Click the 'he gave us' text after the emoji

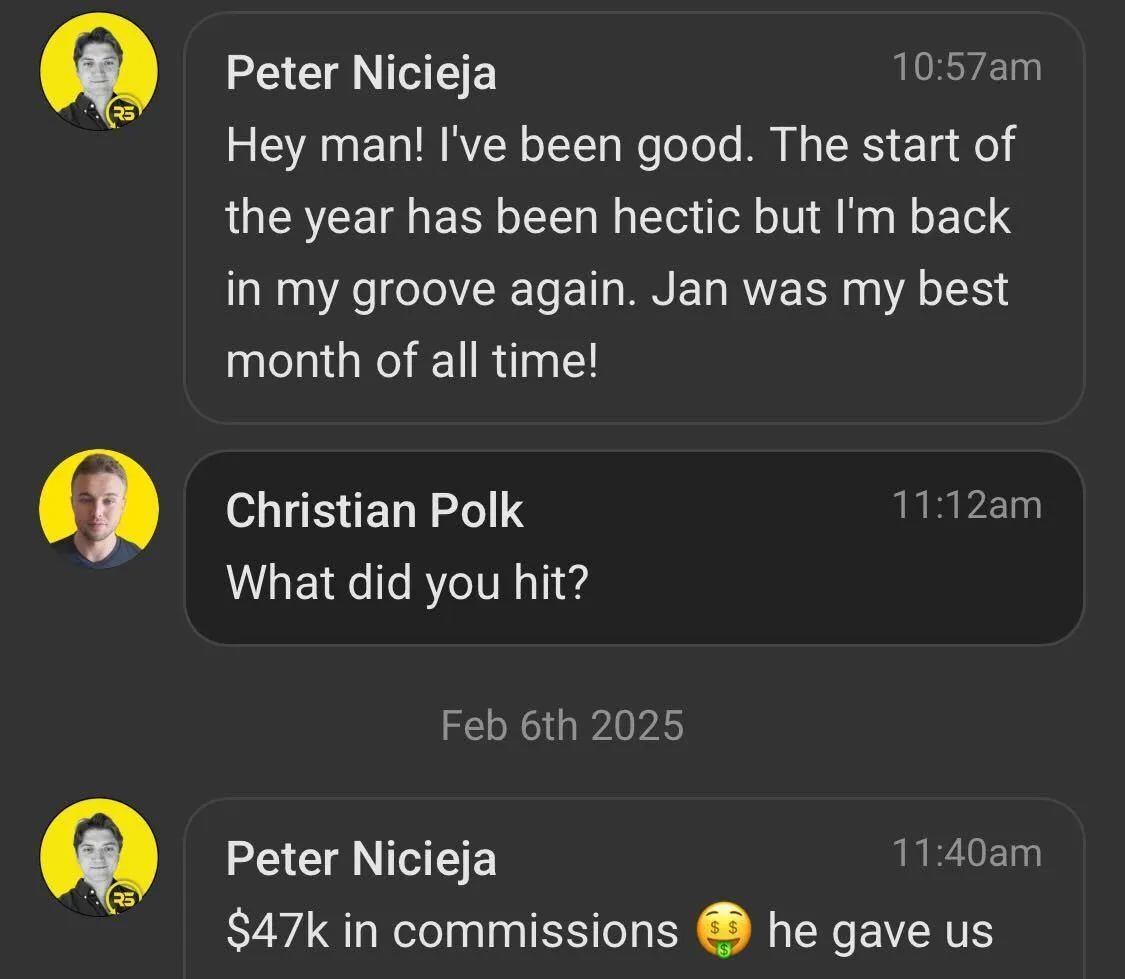pyautogui.click(x=880, y=932)
